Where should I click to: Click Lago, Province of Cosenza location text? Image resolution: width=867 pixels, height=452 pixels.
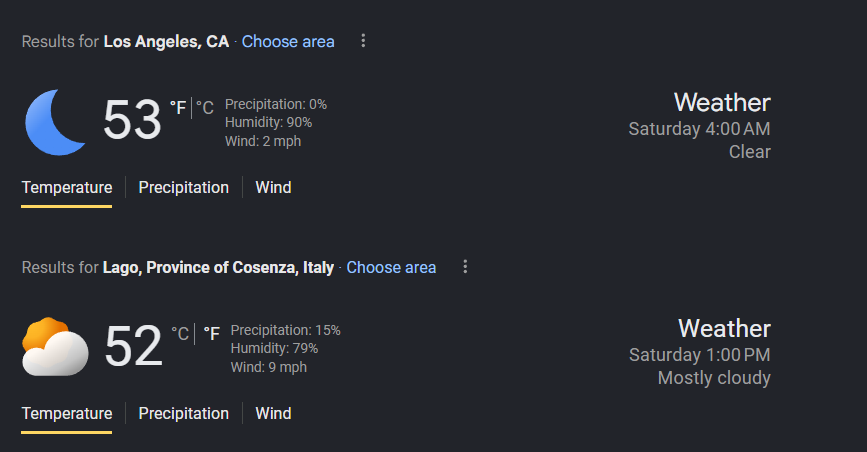218,267
